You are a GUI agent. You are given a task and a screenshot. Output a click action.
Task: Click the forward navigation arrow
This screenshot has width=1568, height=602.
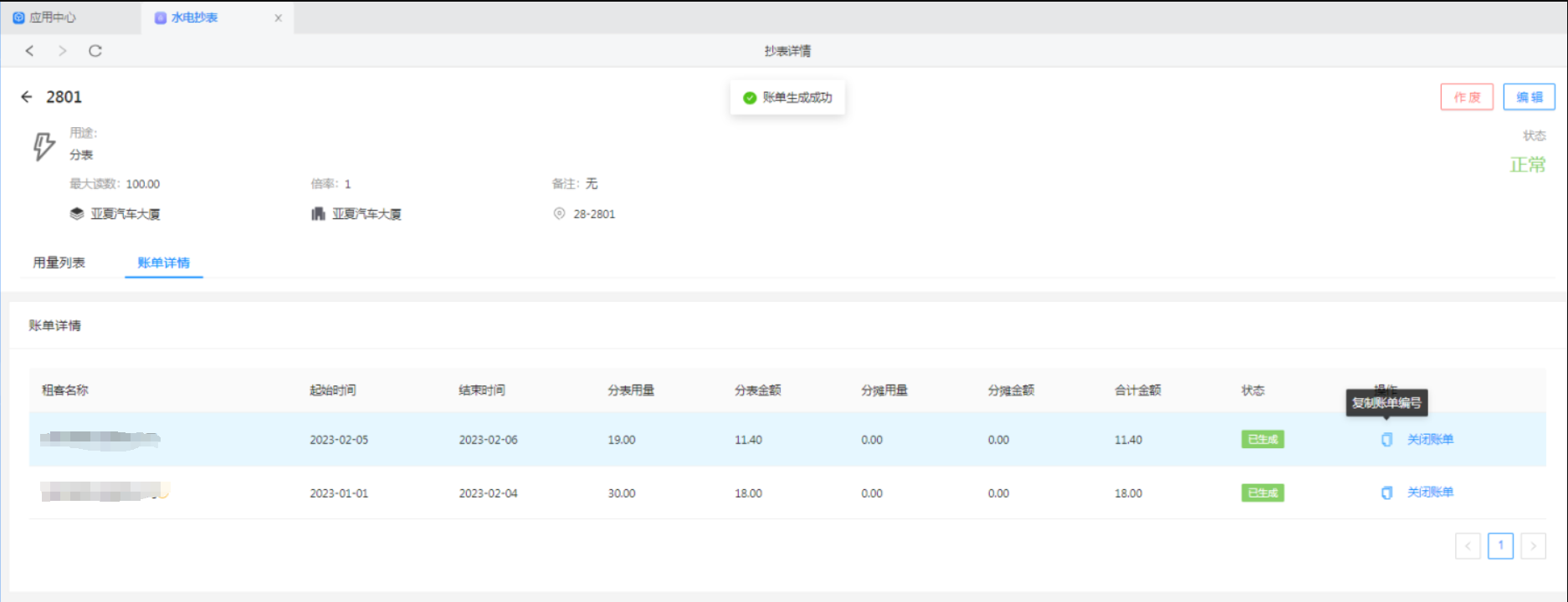point(62,51)
